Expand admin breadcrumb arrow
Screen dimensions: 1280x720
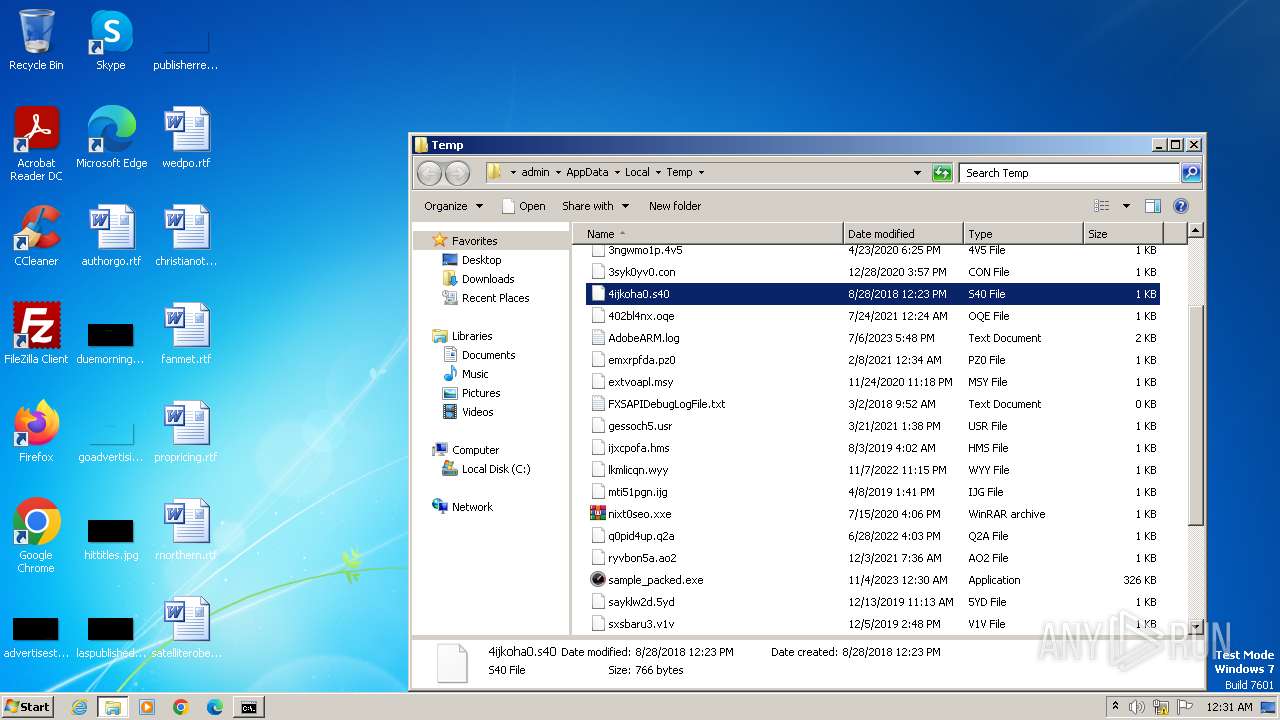point(557,173)
